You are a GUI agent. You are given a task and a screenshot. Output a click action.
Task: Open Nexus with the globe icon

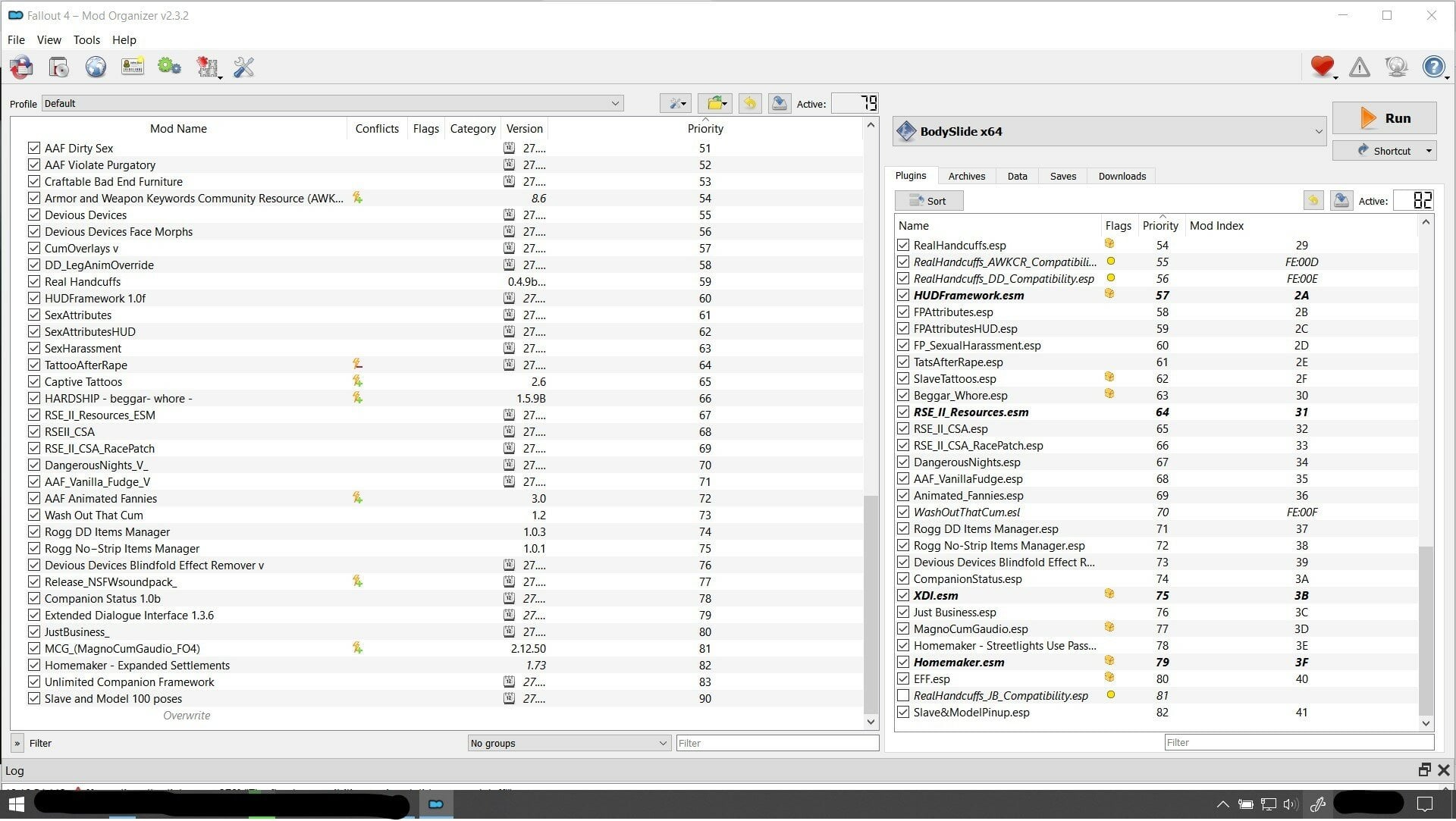(x=96, y=67)
